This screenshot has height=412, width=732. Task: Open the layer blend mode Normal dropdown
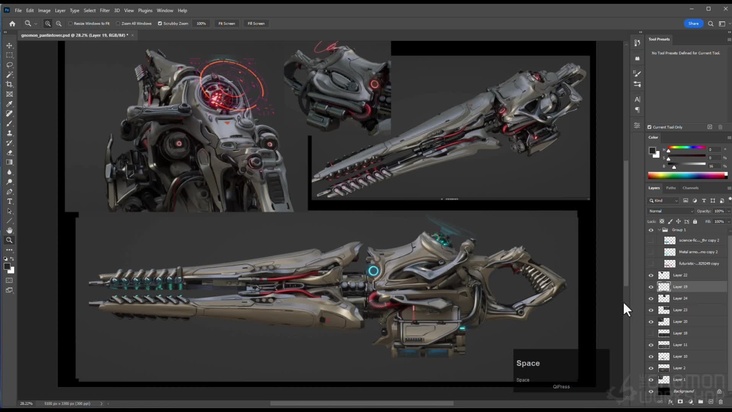[x=670, y=211]
